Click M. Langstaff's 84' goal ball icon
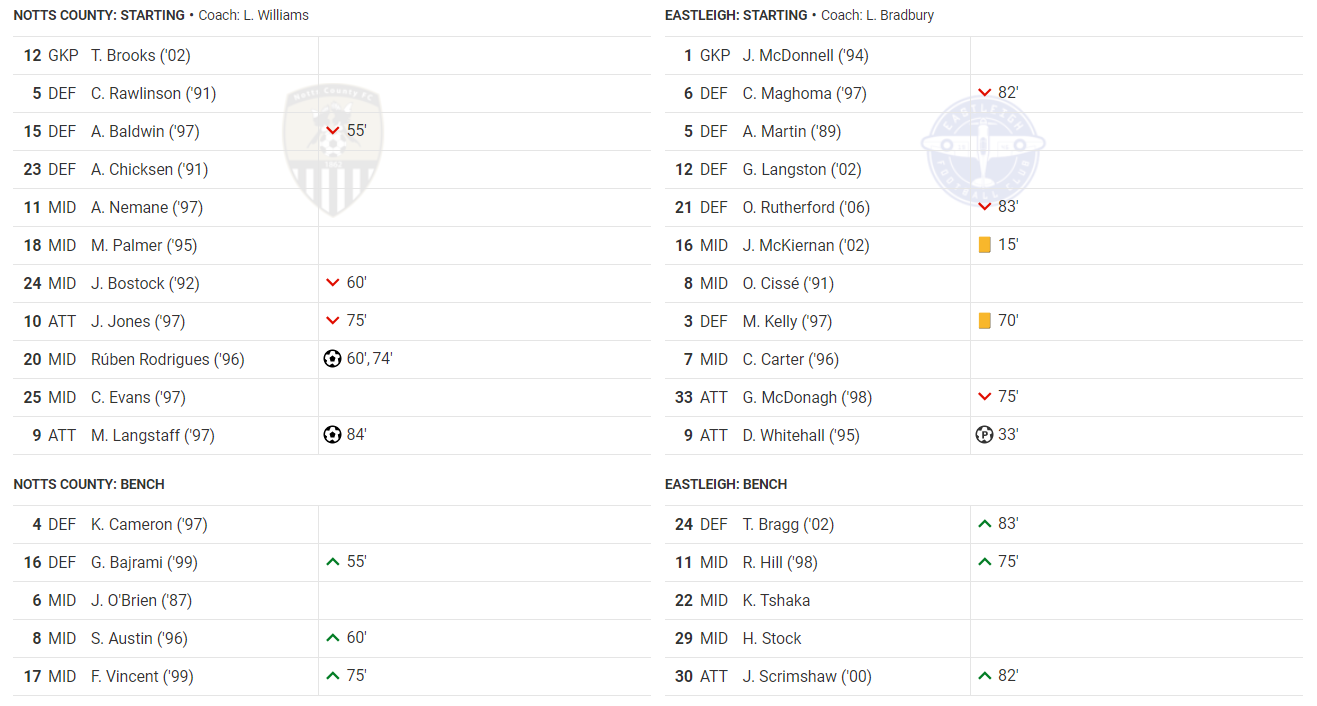 pos(333,435)
